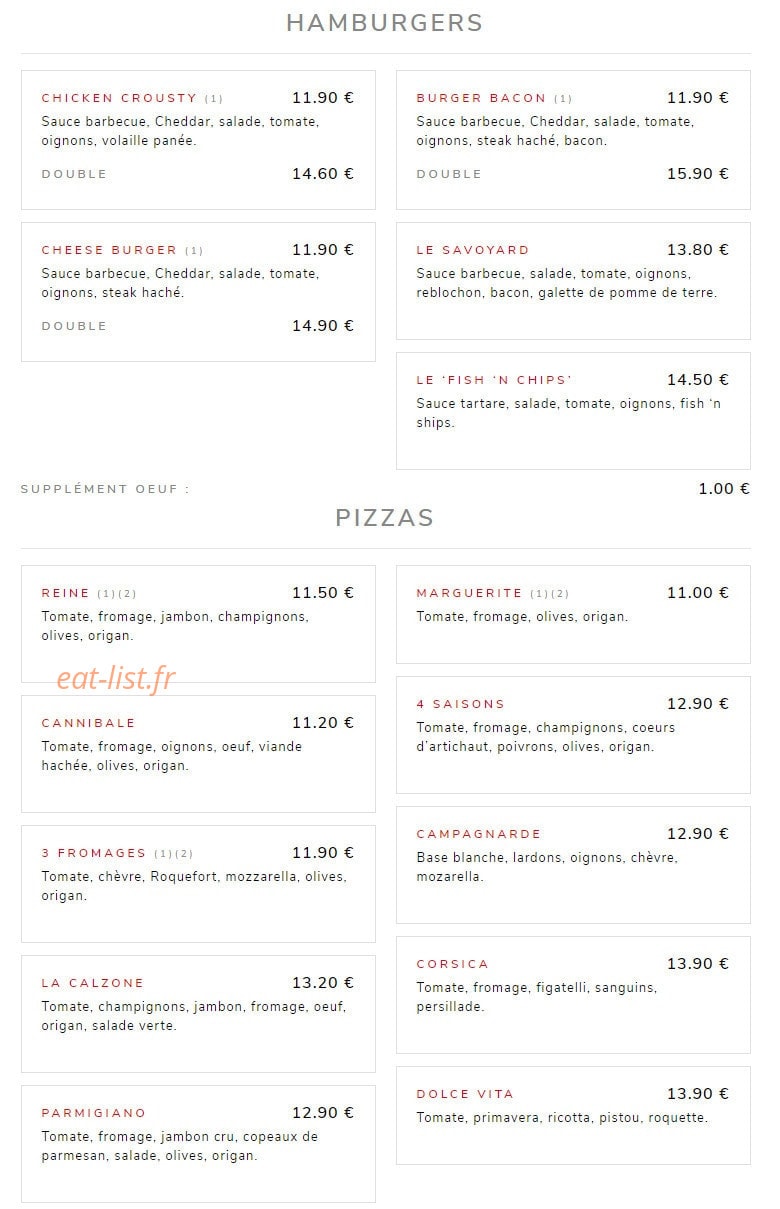Screen dimensions: 780x1209
Task: Select the Reine pizza title
Action: (66, 593)
